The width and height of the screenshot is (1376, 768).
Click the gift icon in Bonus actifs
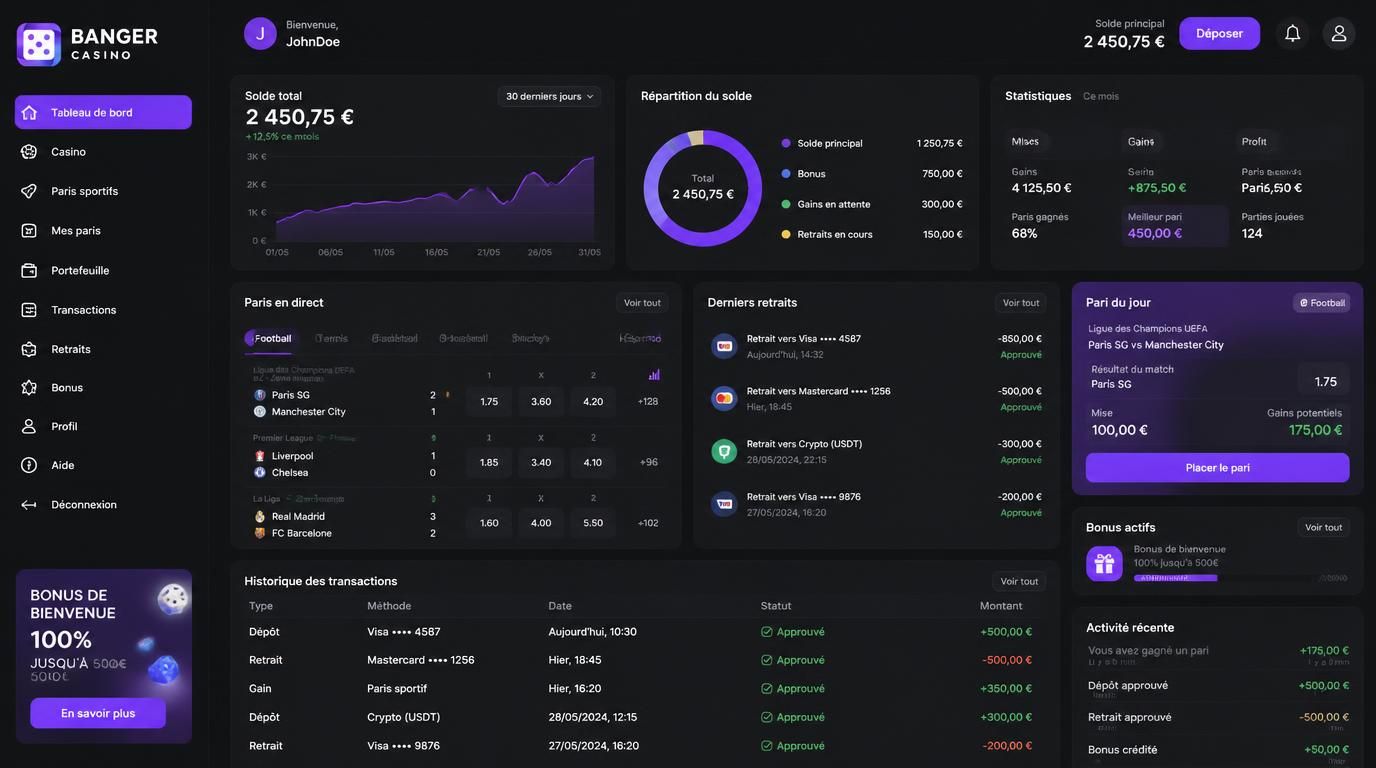pos(1104,564)
